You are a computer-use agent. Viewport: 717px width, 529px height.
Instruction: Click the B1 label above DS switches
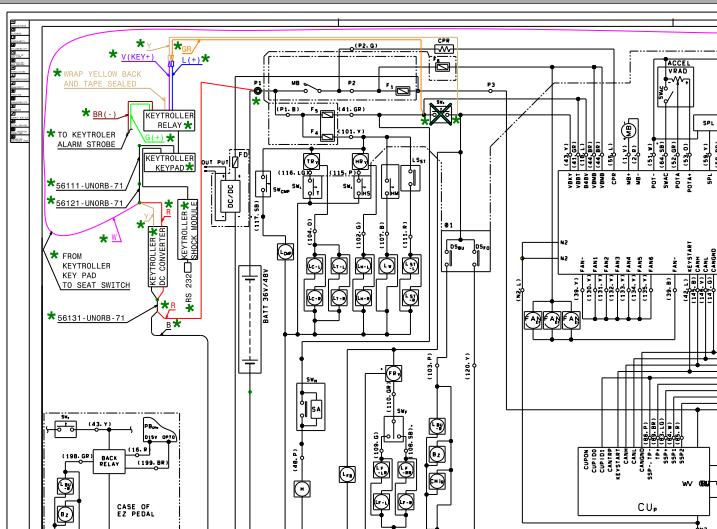(449, 225)
